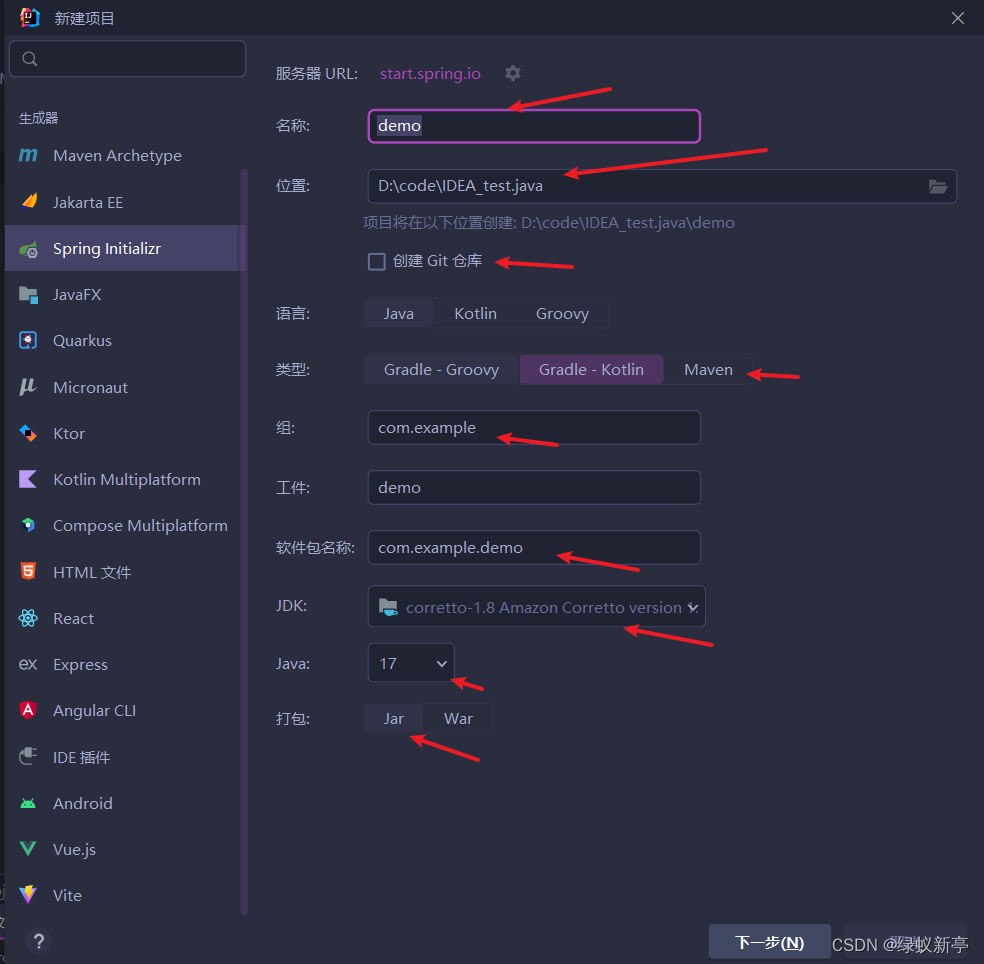Choose Gradle - Kotlin project type
The height and width of the screenshot is (964, 984).
pos(591,370)
